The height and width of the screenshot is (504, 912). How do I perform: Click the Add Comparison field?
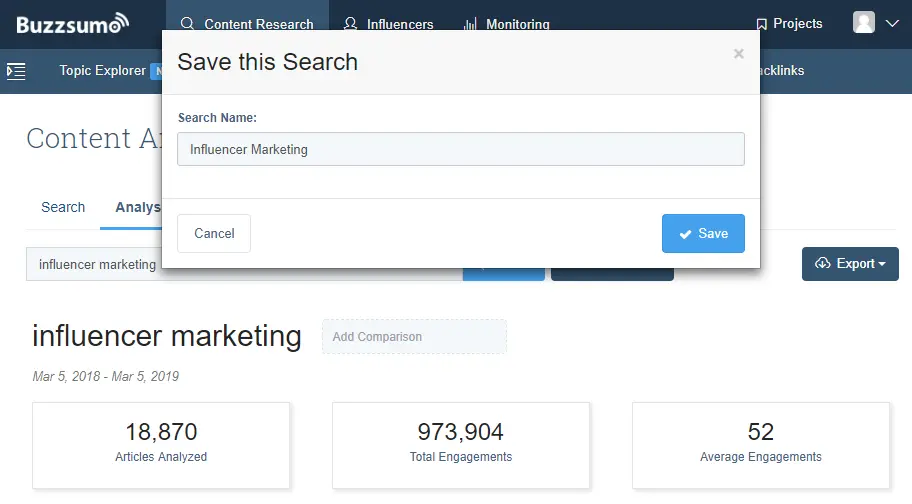(x=414, y=337)
